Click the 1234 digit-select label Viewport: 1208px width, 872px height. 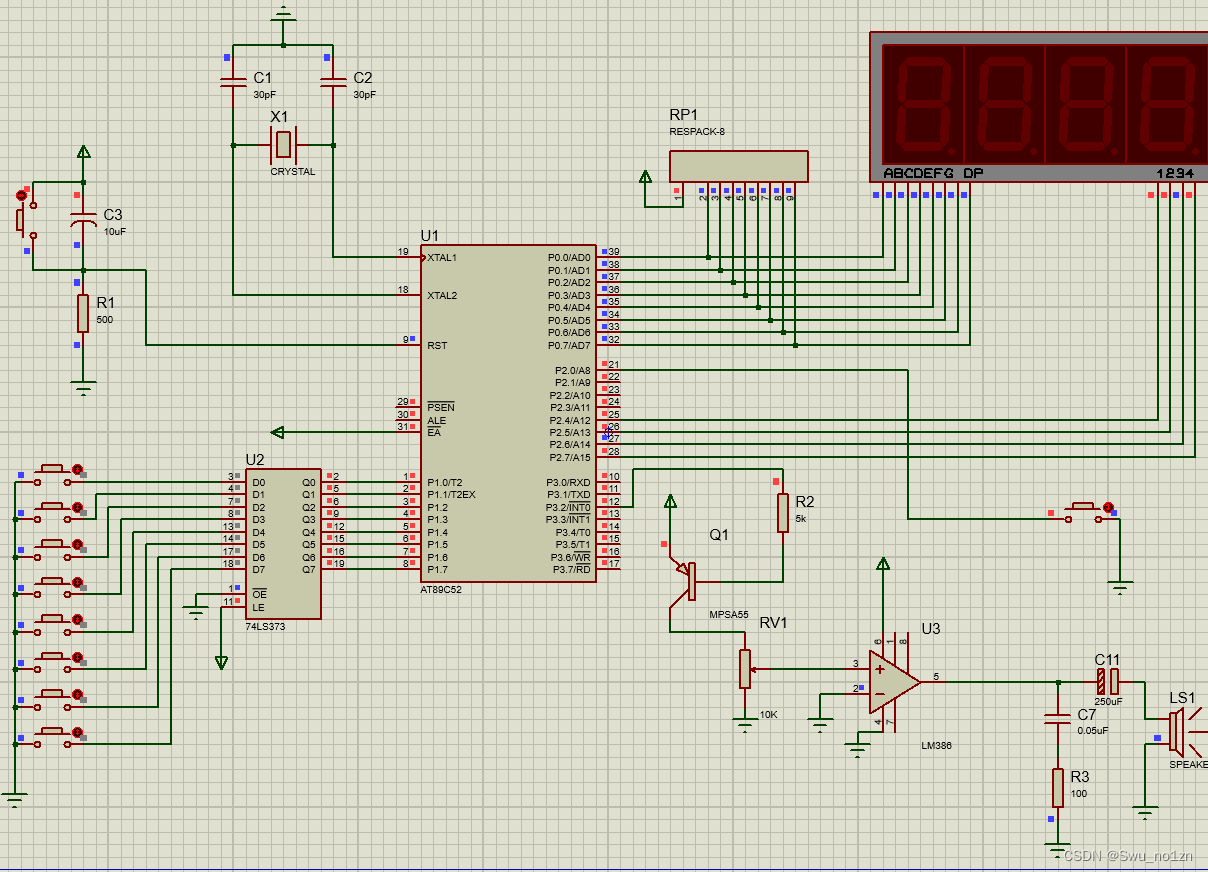click(1175, 173)
